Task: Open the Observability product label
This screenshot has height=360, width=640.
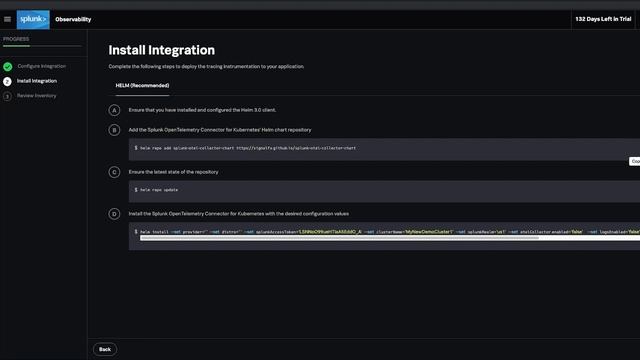Action: (73, 19)
